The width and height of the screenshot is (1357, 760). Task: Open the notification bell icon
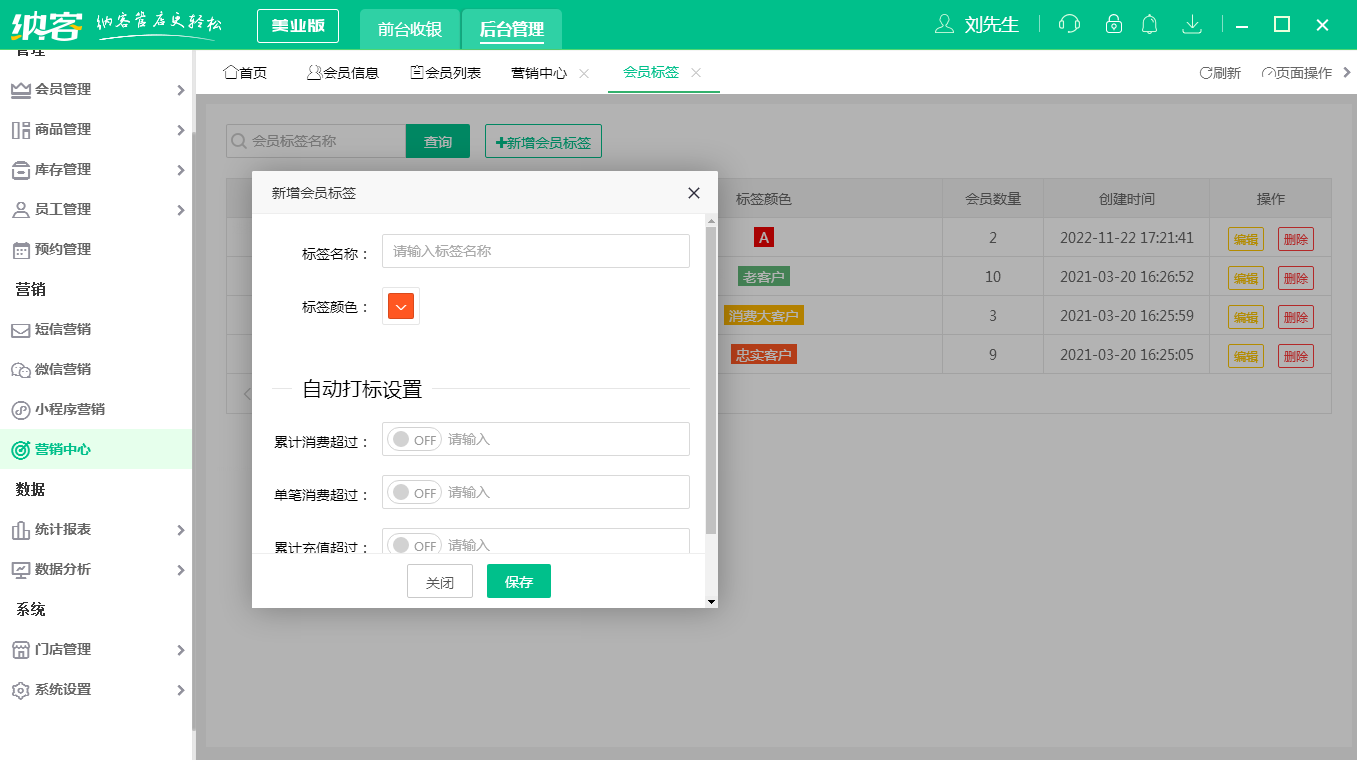(x=1149, y=24)
